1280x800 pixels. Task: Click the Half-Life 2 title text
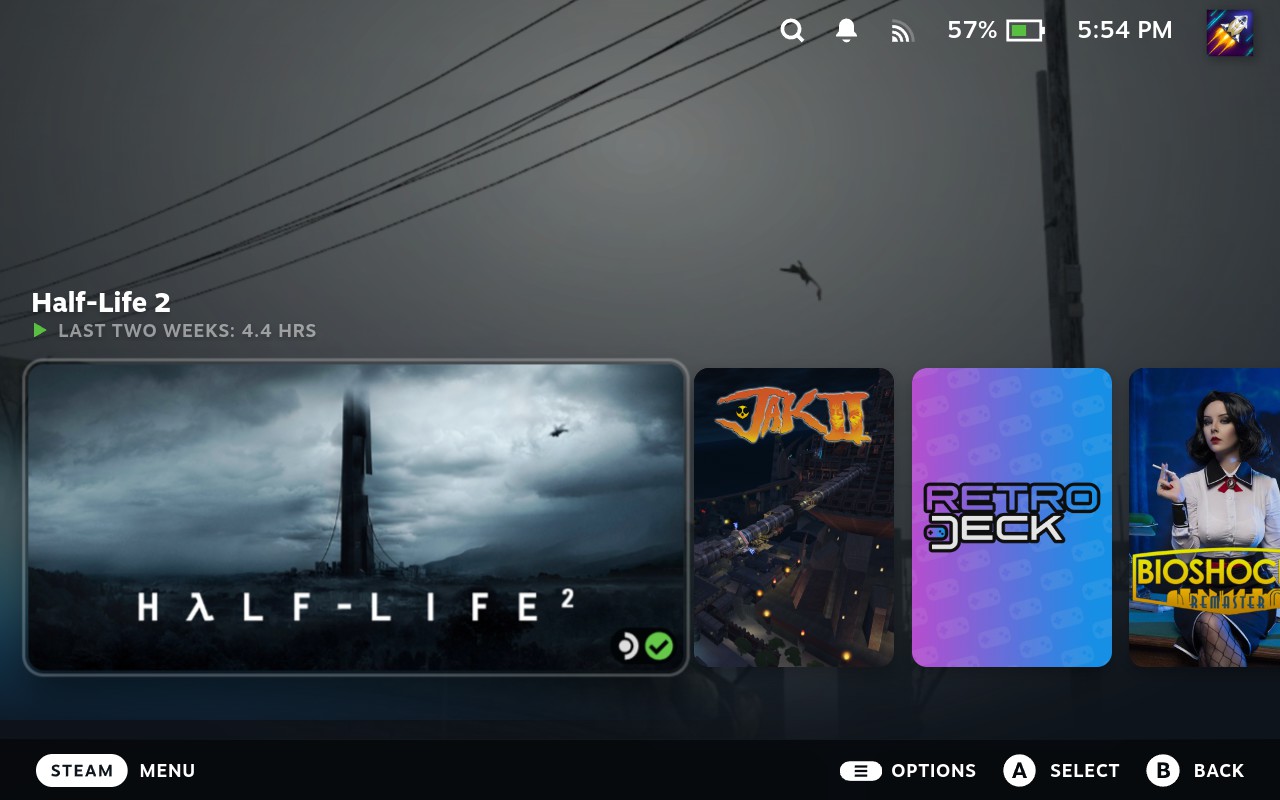pos(101,302)
